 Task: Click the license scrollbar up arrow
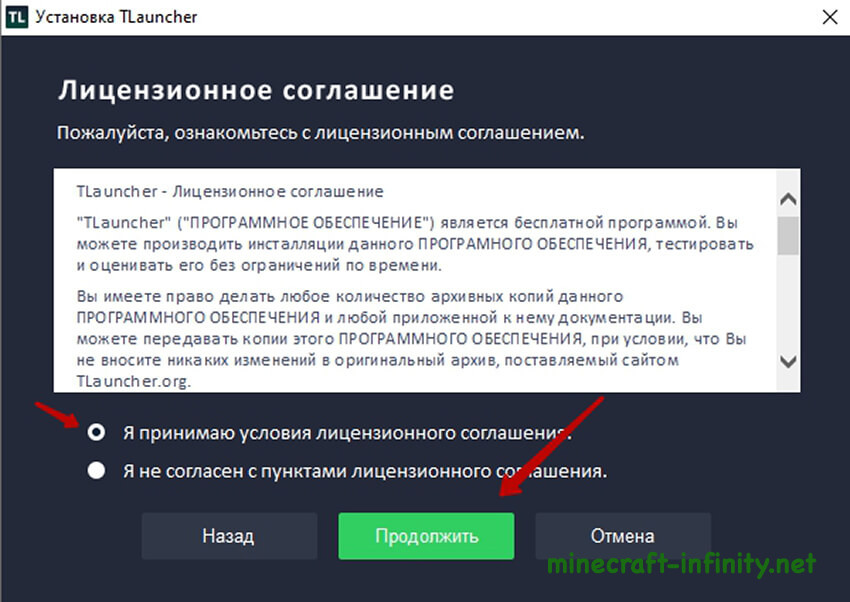click(788, 199)
